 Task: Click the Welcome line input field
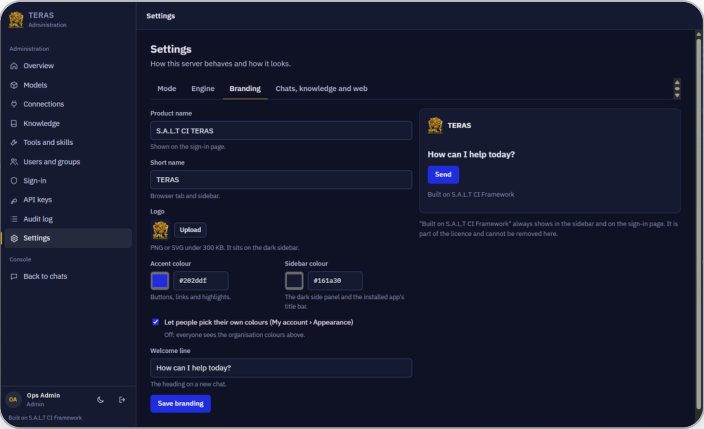281,368
